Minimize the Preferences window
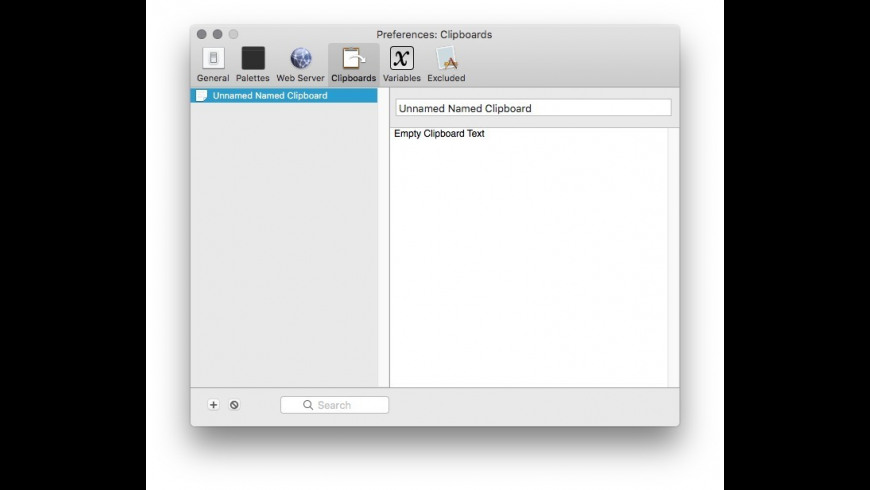The image size is (870, 490). click(x=218, y=34)
